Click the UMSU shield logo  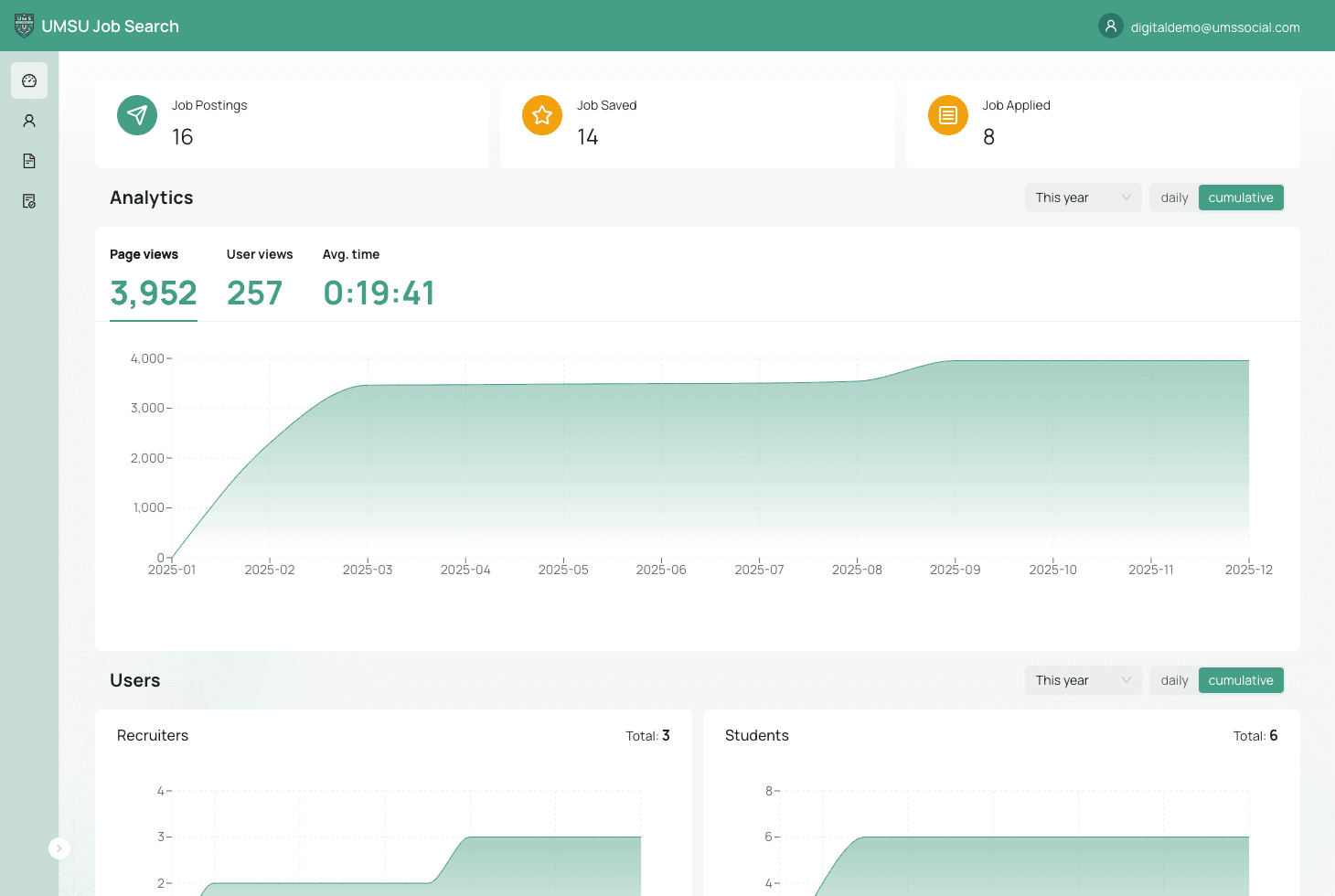pos(25,26)
